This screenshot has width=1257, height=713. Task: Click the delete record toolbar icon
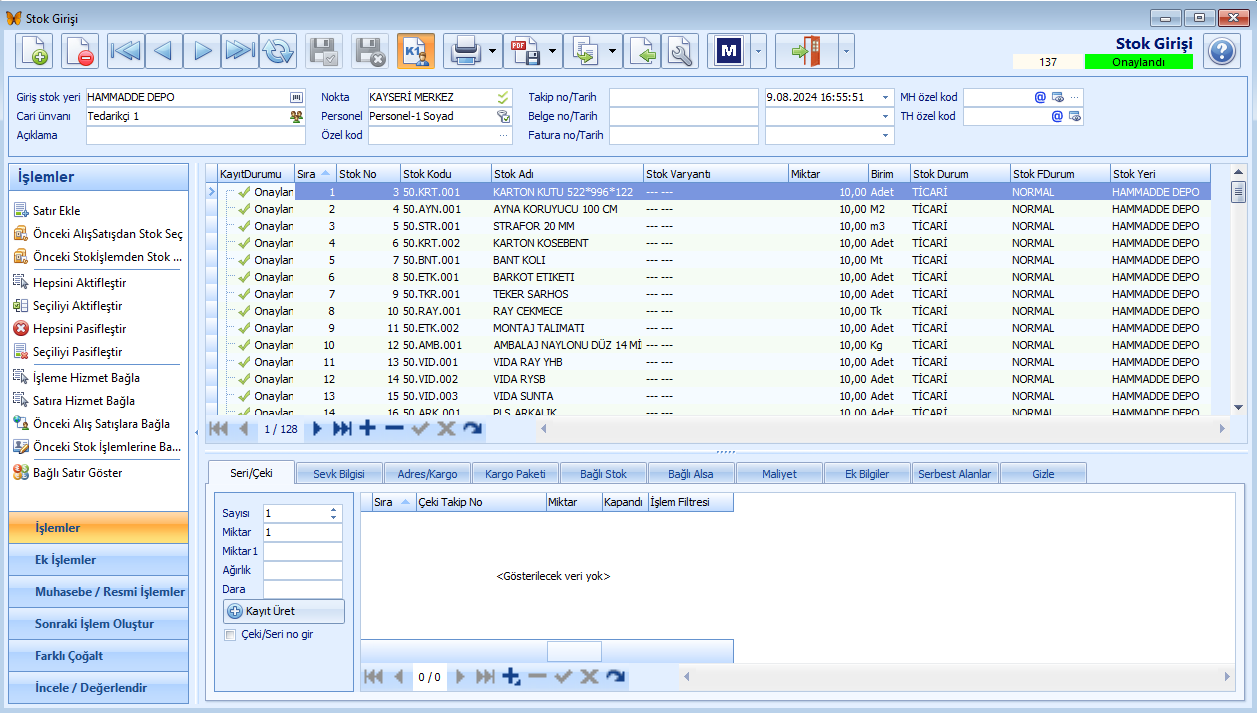coord(80,50)
